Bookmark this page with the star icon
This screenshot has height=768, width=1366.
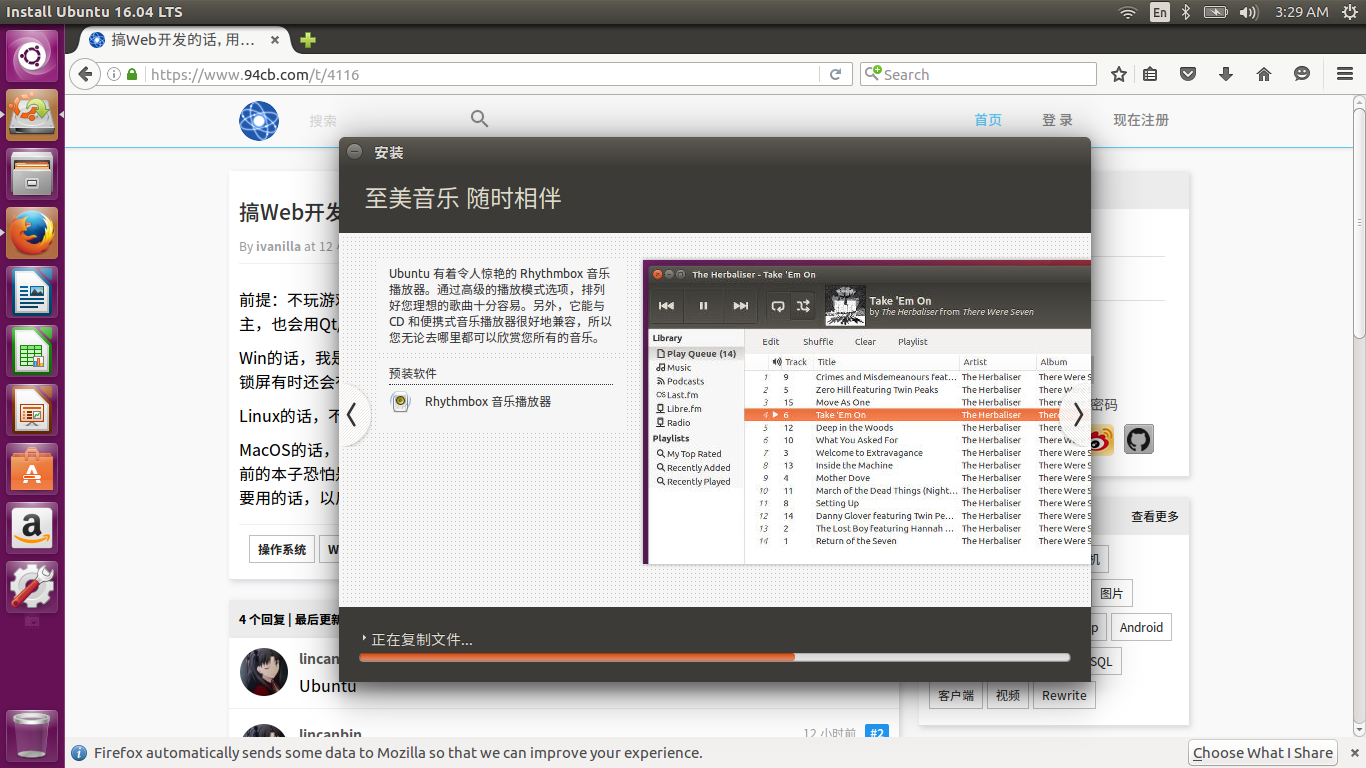pos(1119,74)
